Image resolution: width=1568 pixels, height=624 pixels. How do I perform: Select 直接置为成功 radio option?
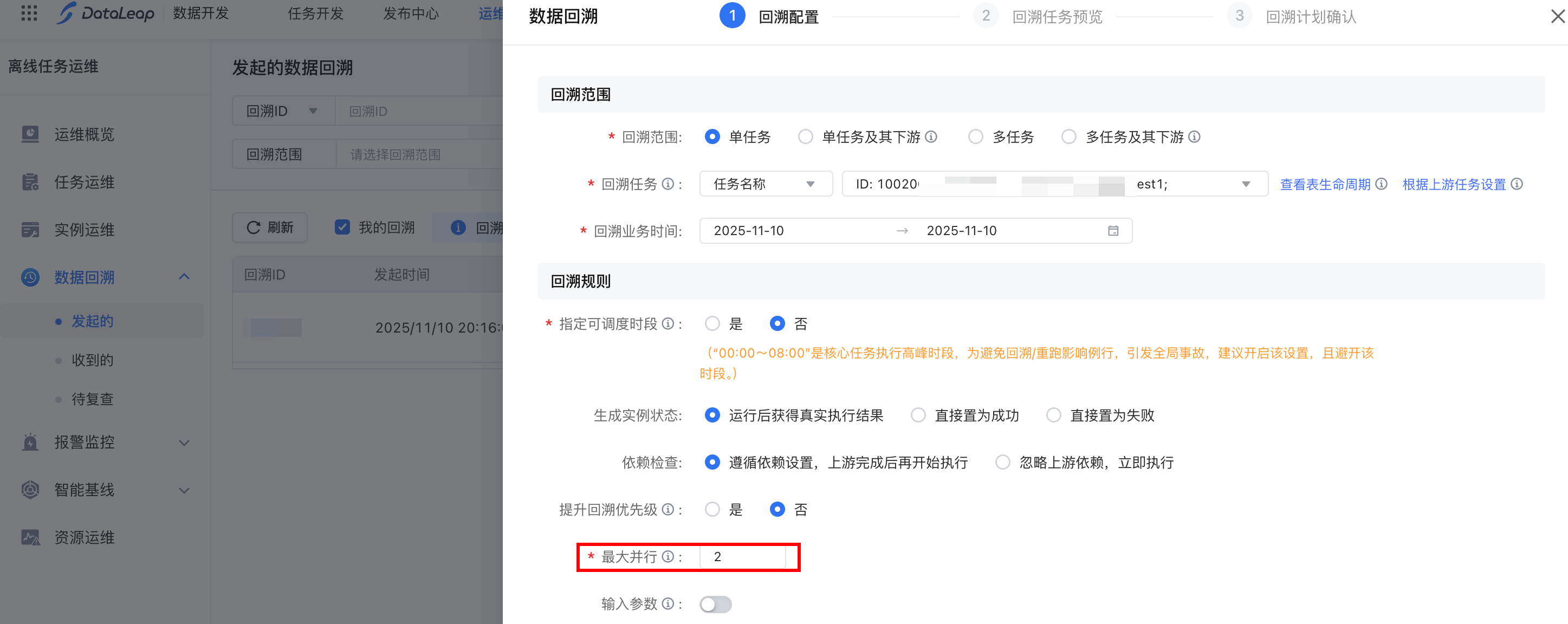coord(918,415)
